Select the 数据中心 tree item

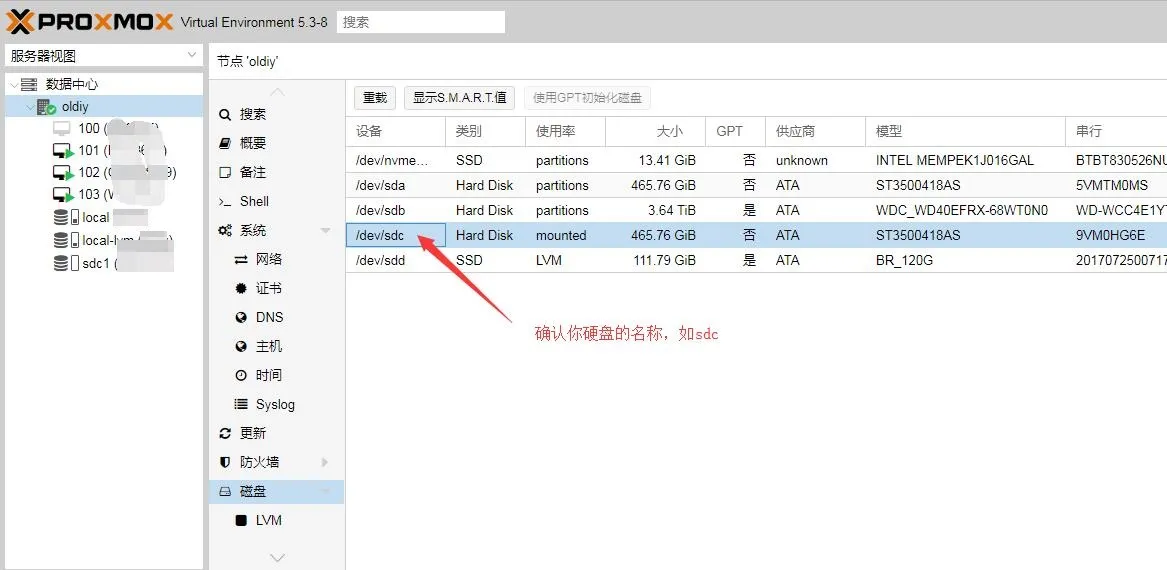pos(71,85)
